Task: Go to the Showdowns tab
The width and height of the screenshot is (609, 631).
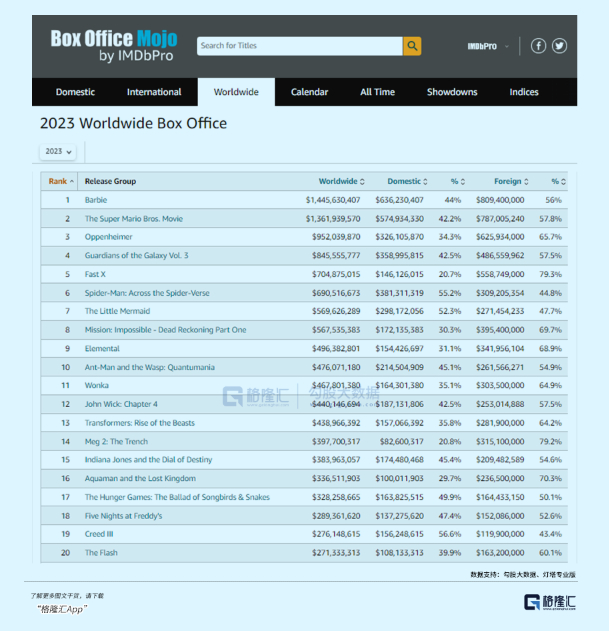Action: click(x=452, y=92)
